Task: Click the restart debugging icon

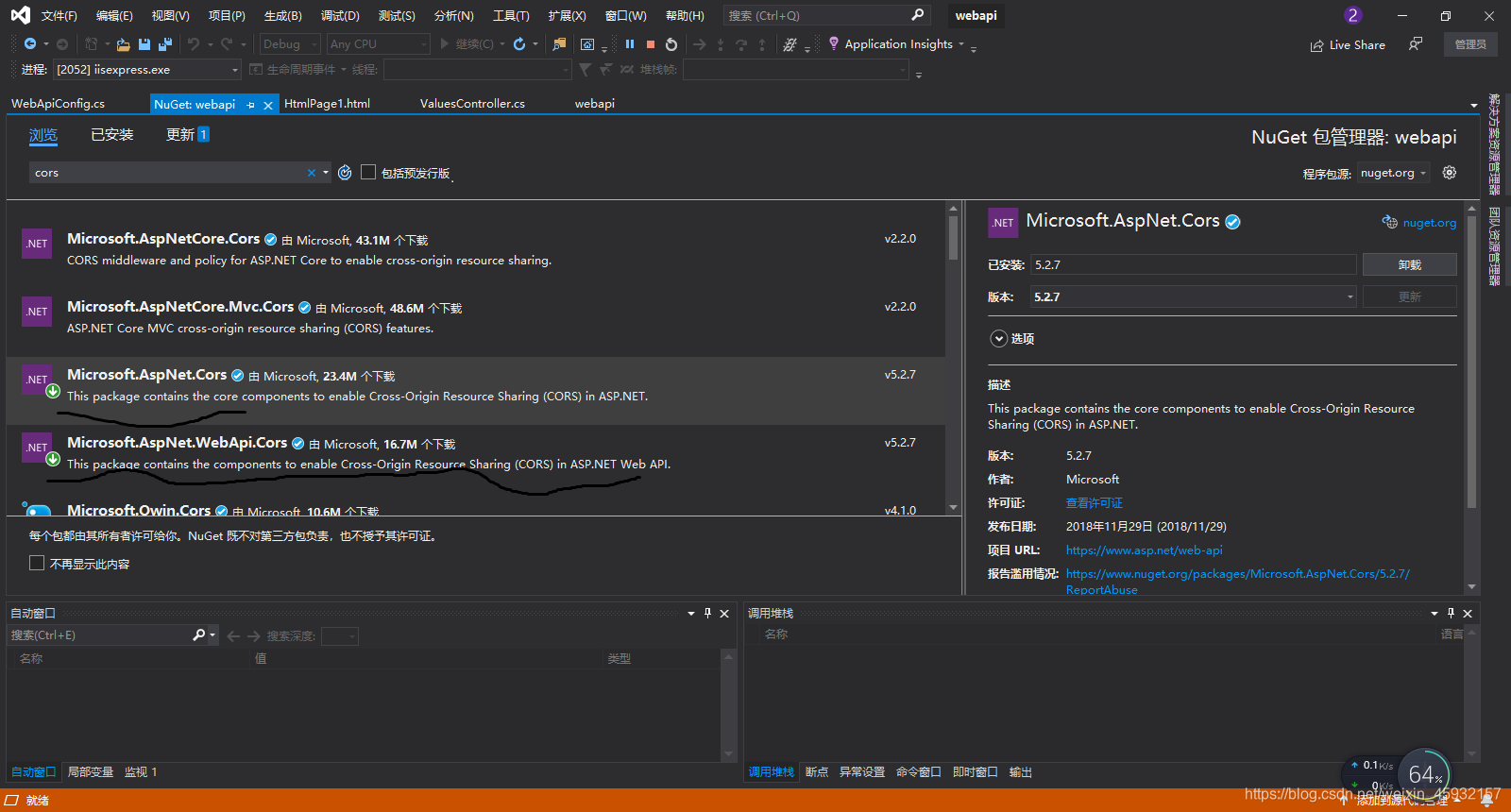Action: click(671, 44)
